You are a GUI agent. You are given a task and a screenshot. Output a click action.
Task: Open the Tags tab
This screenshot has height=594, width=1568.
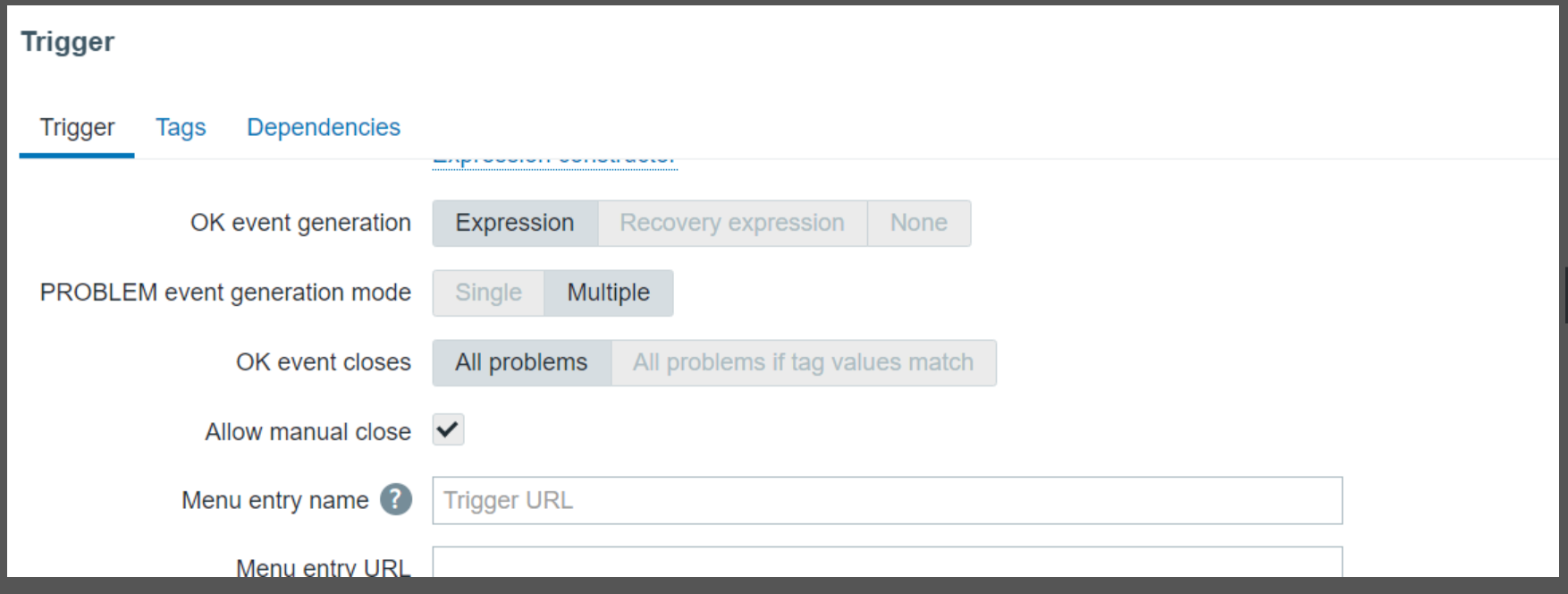pyautogui.click(x=181, y=128)
